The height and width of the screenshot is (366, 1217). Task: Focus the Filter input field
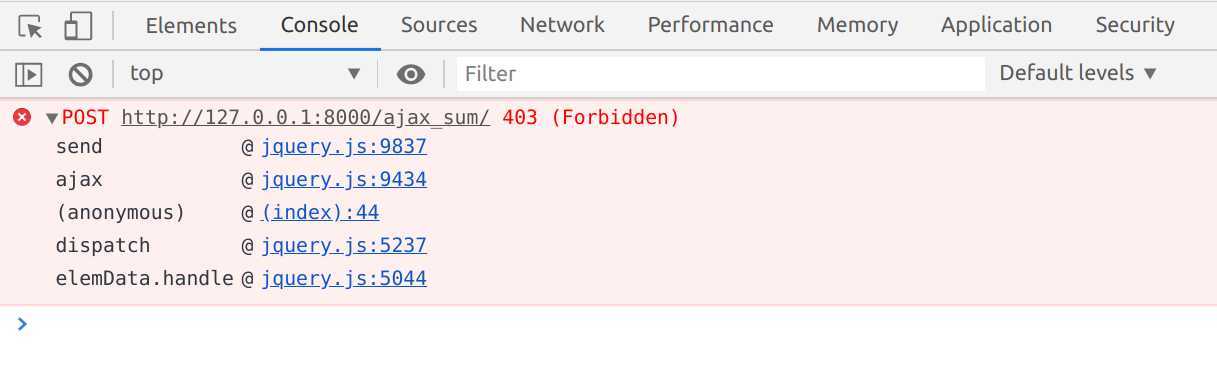pos(721,73)
